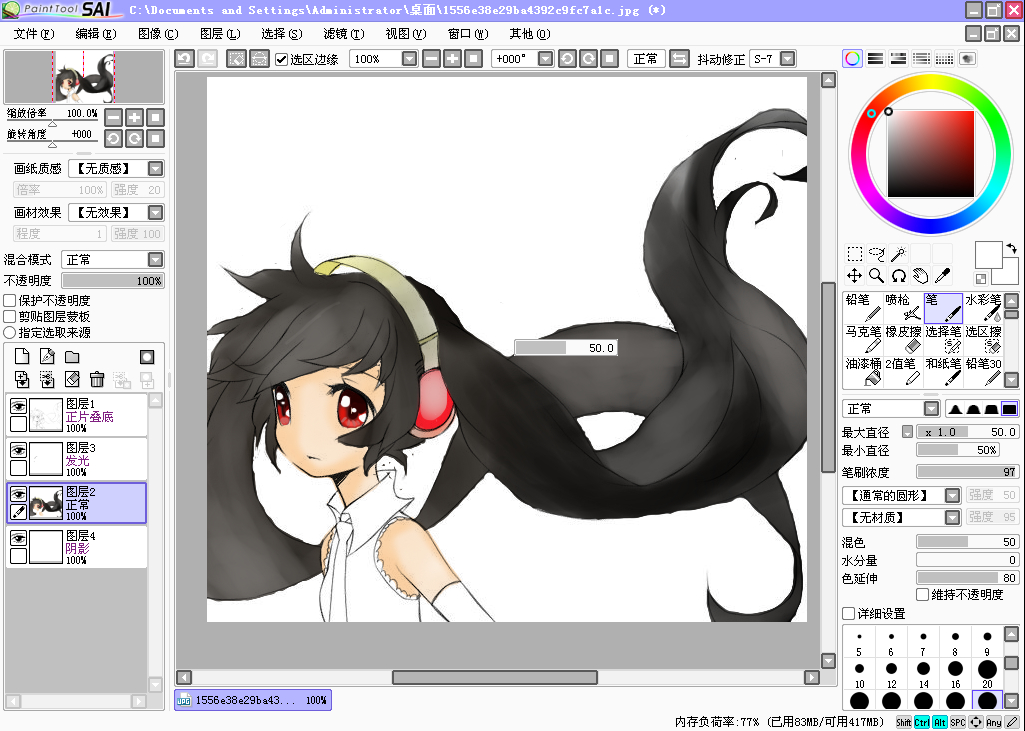The image size is (1025, 731).
Task: Toggle the 选区边缘 checkbox
Action: (x=282, y=60)
